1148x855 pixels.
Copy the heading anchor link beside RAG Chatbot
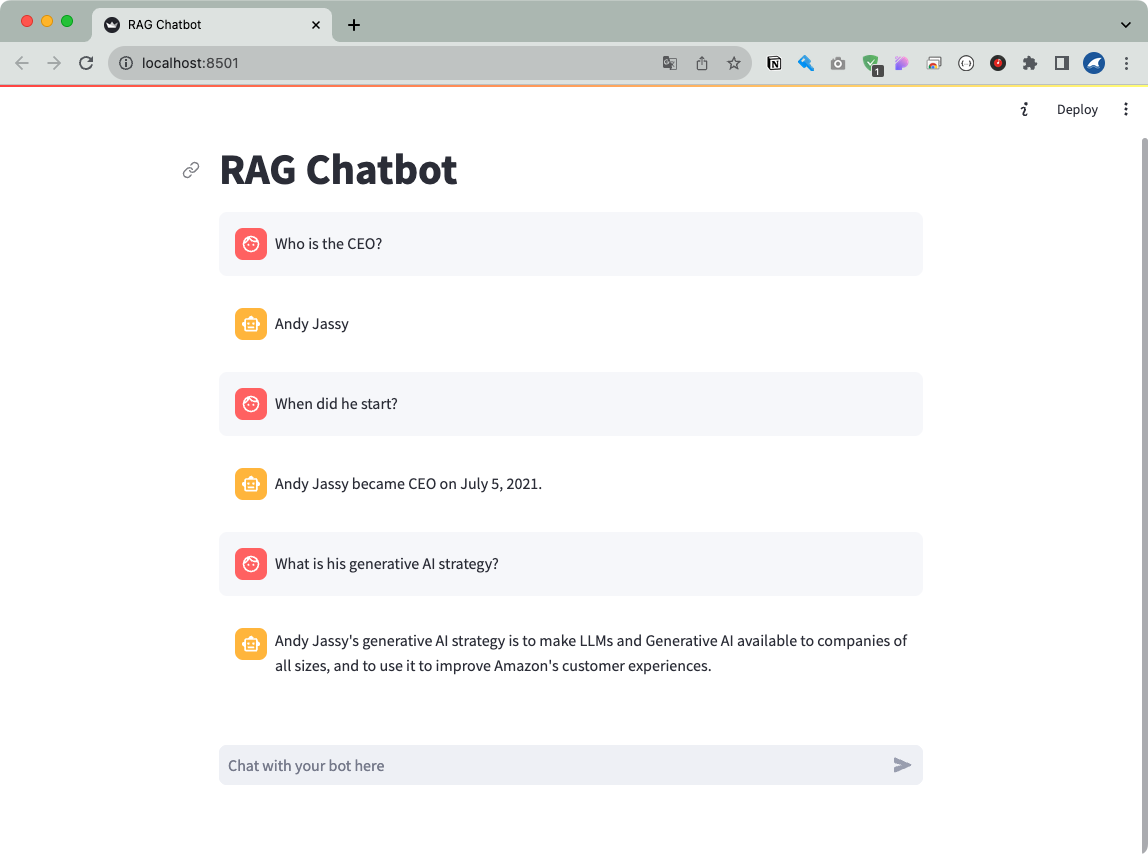coord(191,170)
